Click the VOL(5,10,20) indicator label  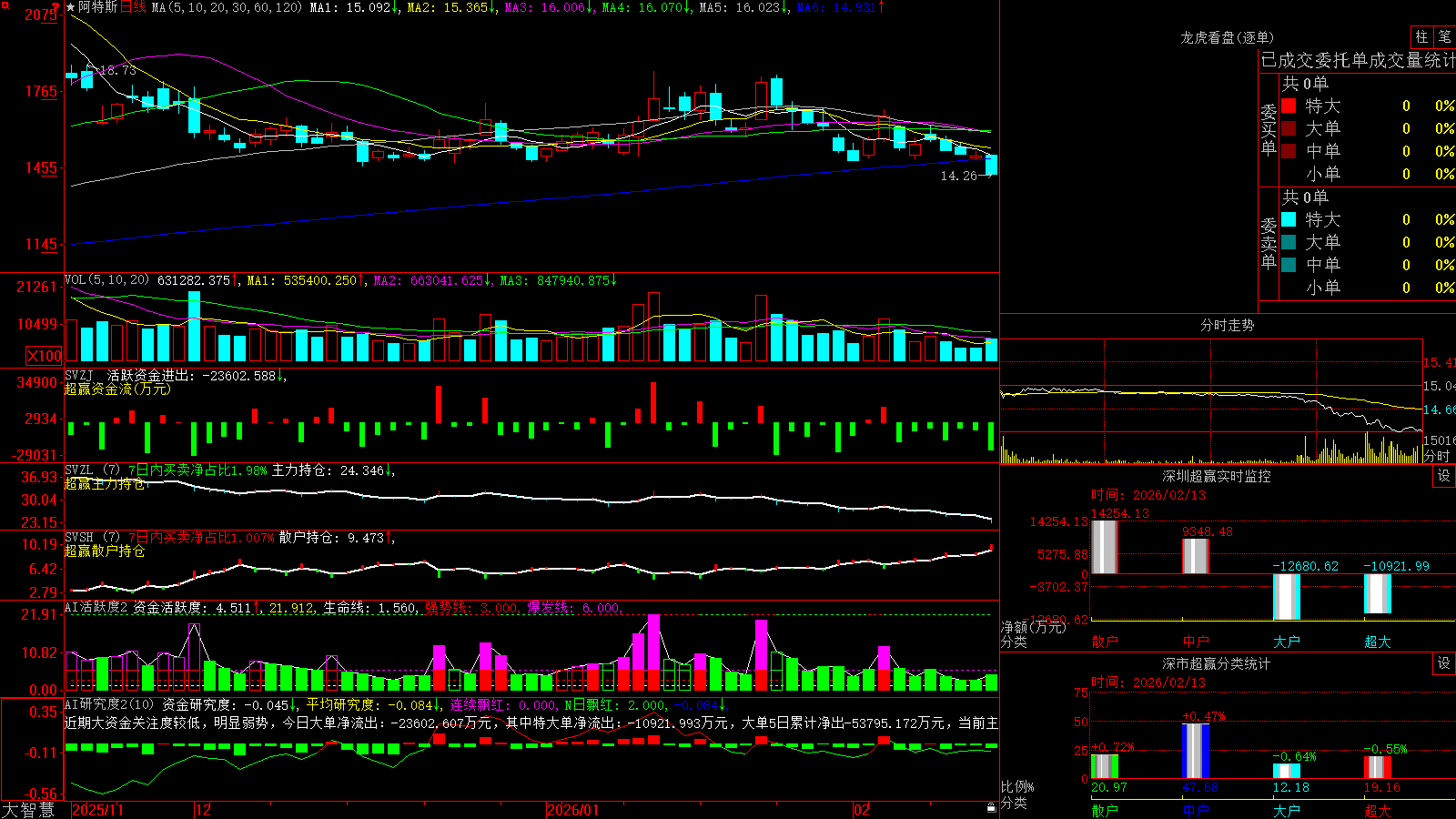(x=106, y=280)
